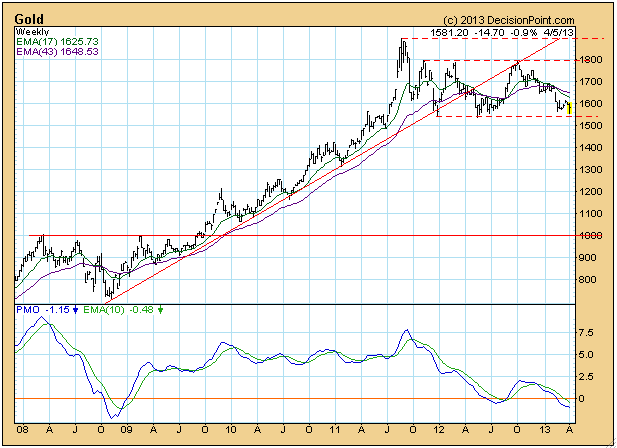The image size is (617, 448).
Task: Click the "1000" price axis label
Action: (589, 236)
